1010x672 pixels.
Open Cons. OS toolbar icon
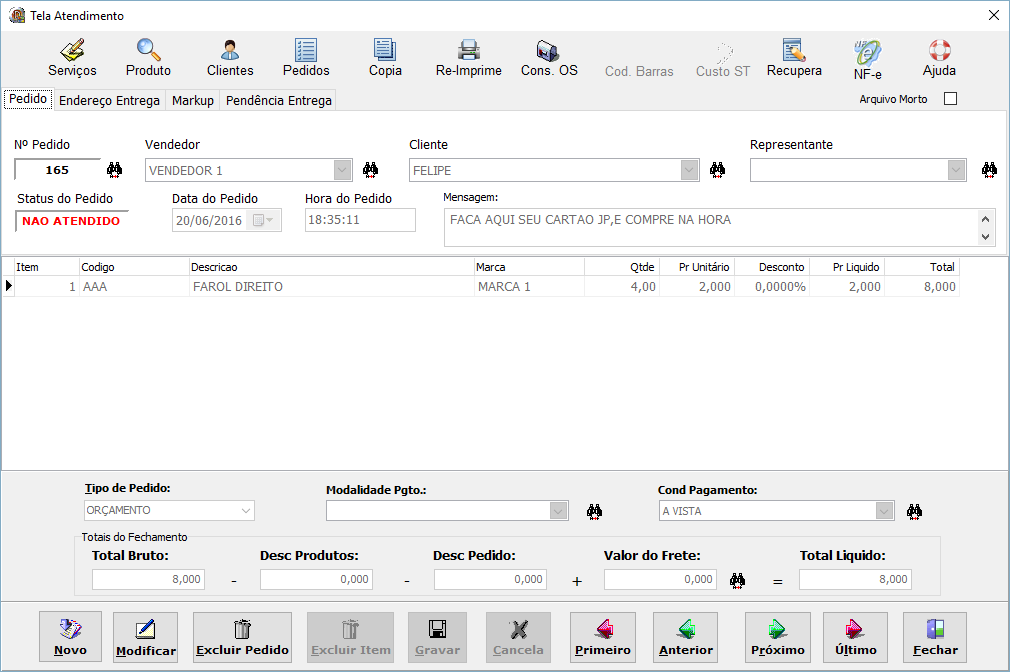point(549,58)
